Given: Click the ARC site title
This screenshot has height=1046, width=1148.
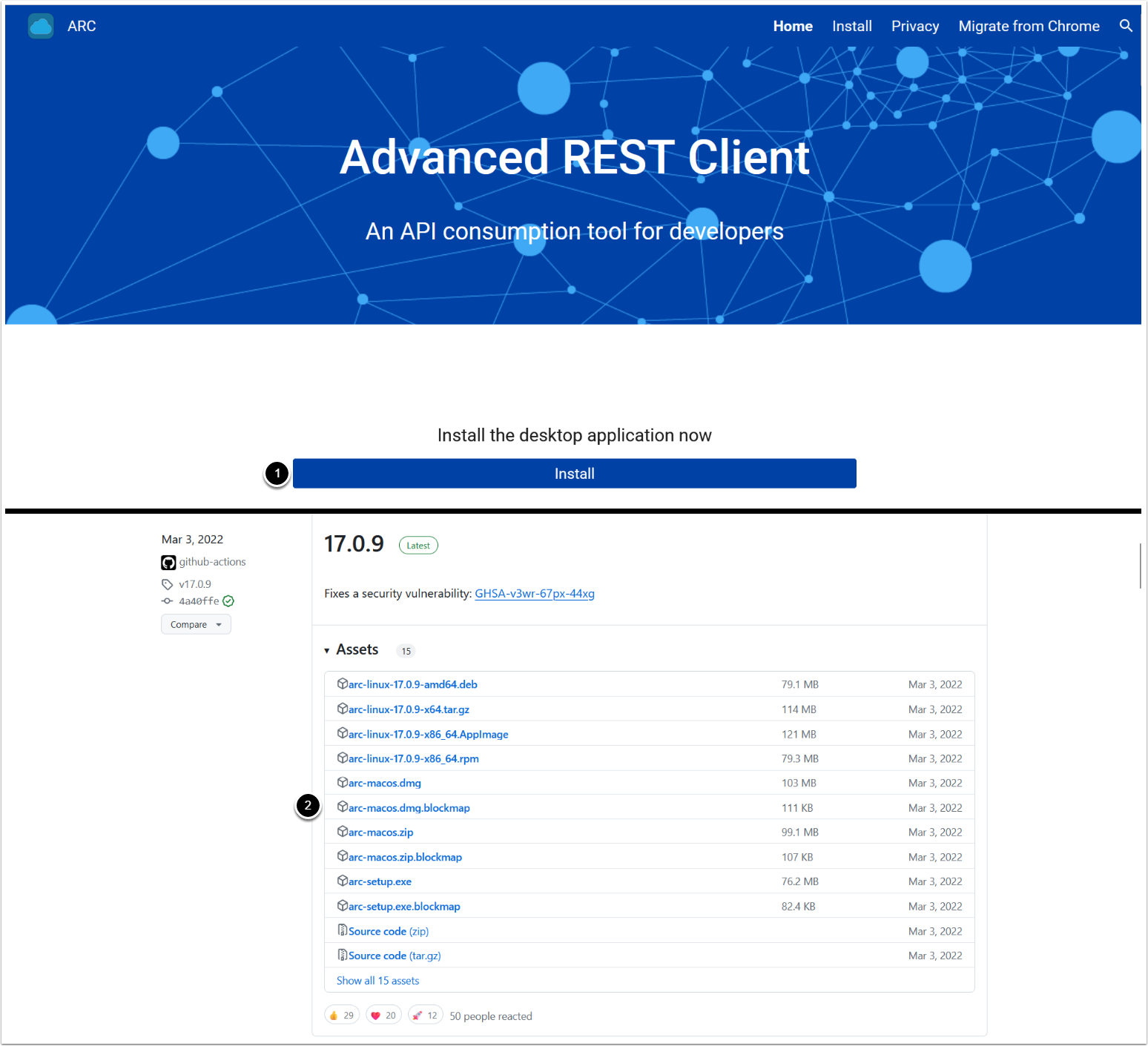Looking at the screenshot, I should pyautogui.click(x=82, y=27).
